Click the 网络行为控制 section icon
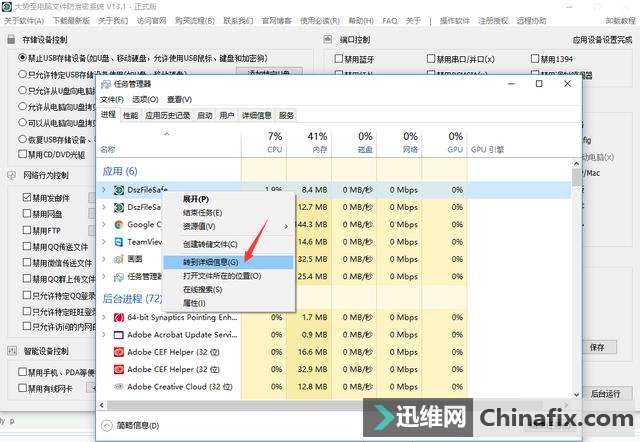This screenshot has width=640, height=442. coord(11,175)
